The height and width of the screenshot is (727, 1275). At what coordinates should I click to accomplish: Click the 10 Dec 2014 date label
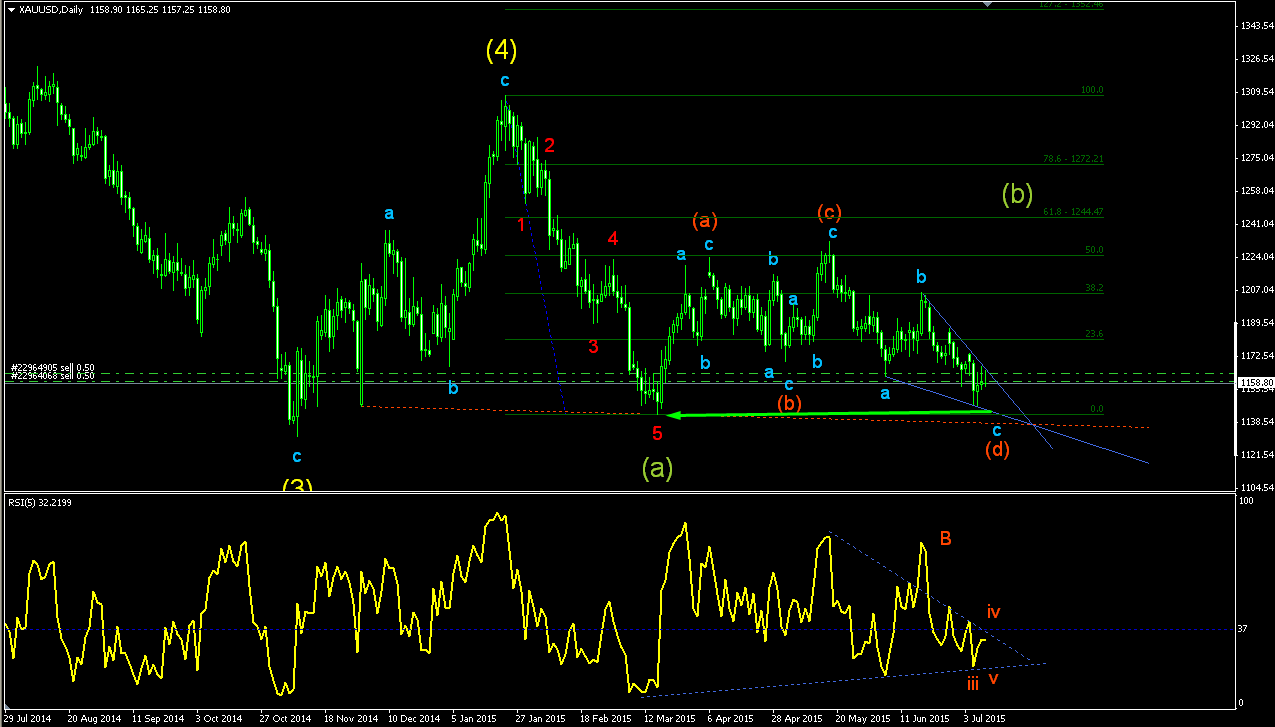click(413, 718)
